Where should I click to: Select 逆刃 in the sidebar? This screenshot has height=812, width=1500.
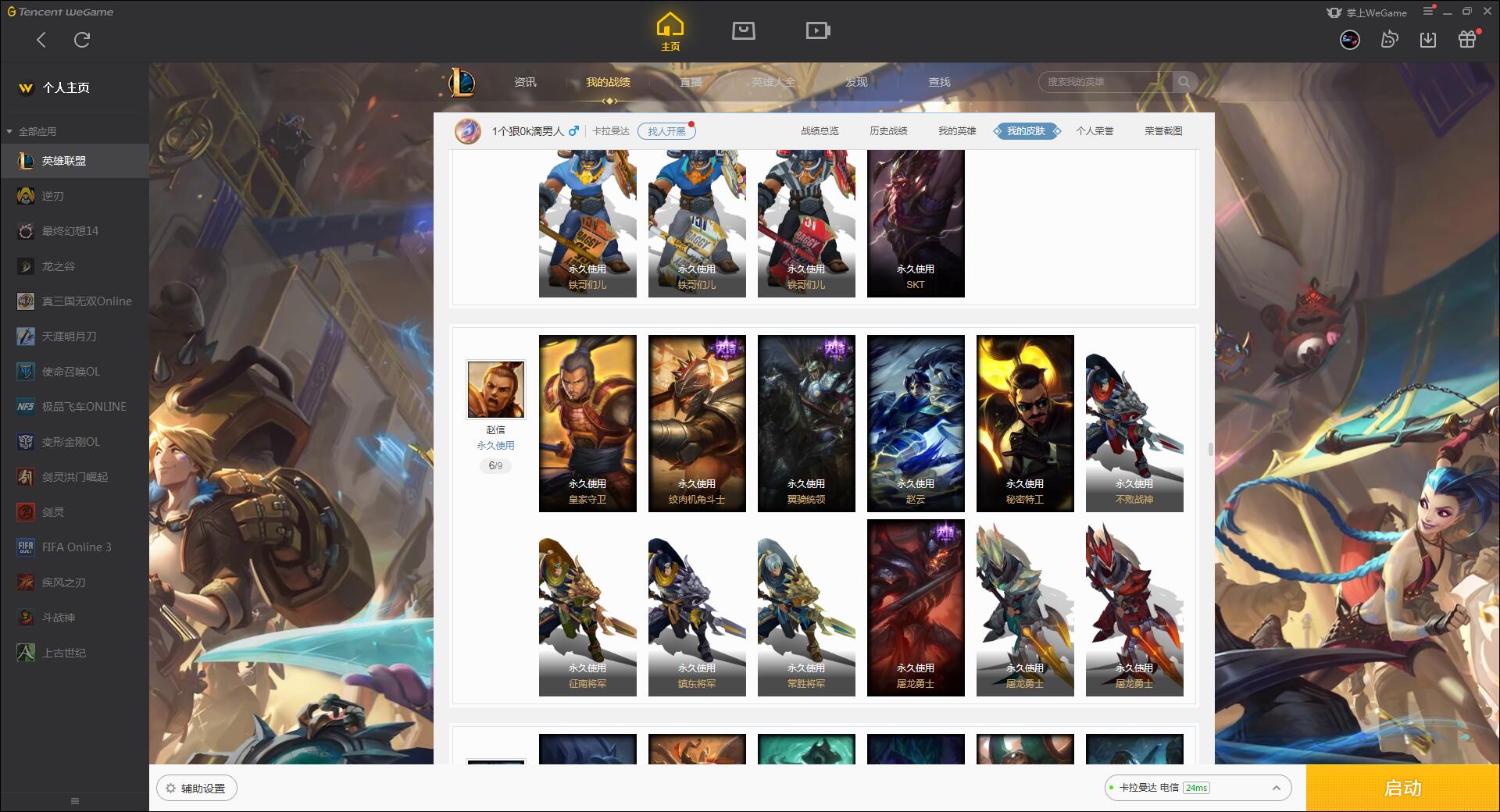[x=74, y=196]
